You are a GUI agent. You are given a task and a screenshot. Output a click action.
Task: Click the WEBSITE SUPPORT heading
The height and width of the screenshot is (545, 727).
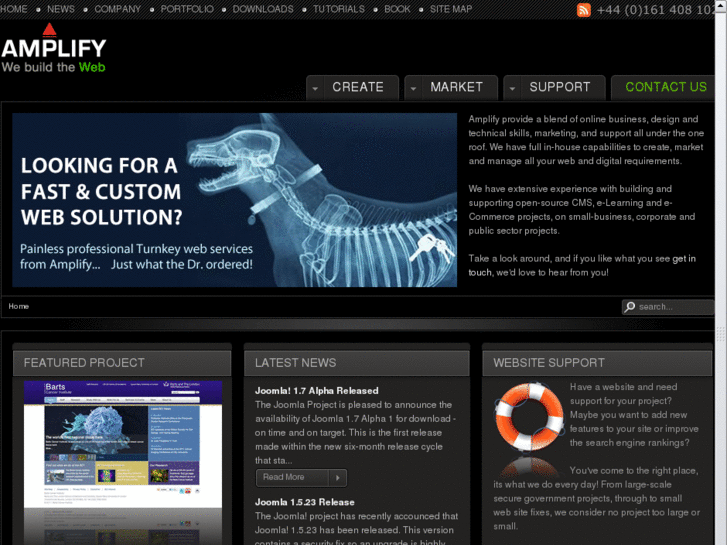coord(549,363)
